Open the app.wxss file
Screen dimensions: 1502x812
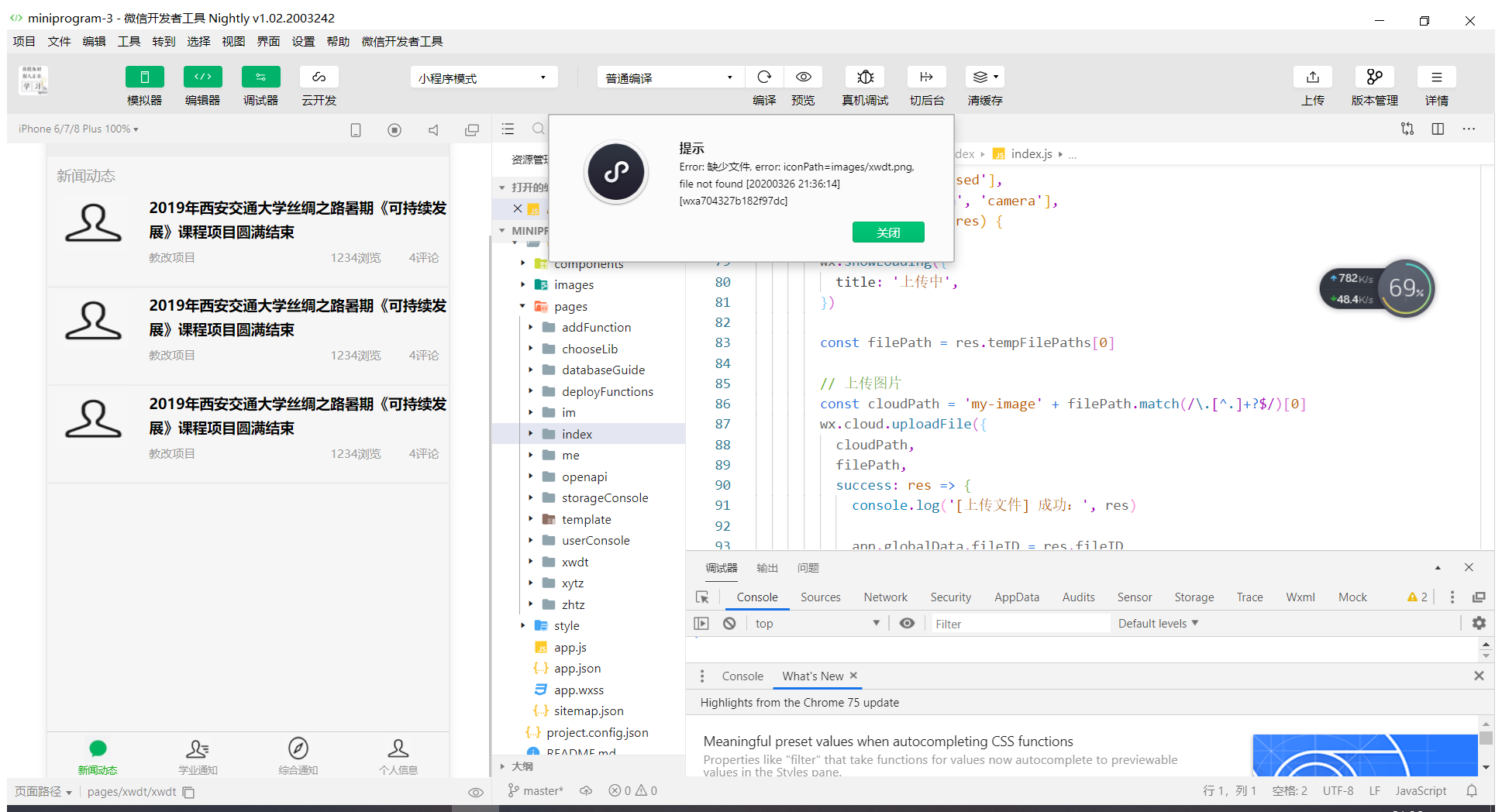(578, 690)
